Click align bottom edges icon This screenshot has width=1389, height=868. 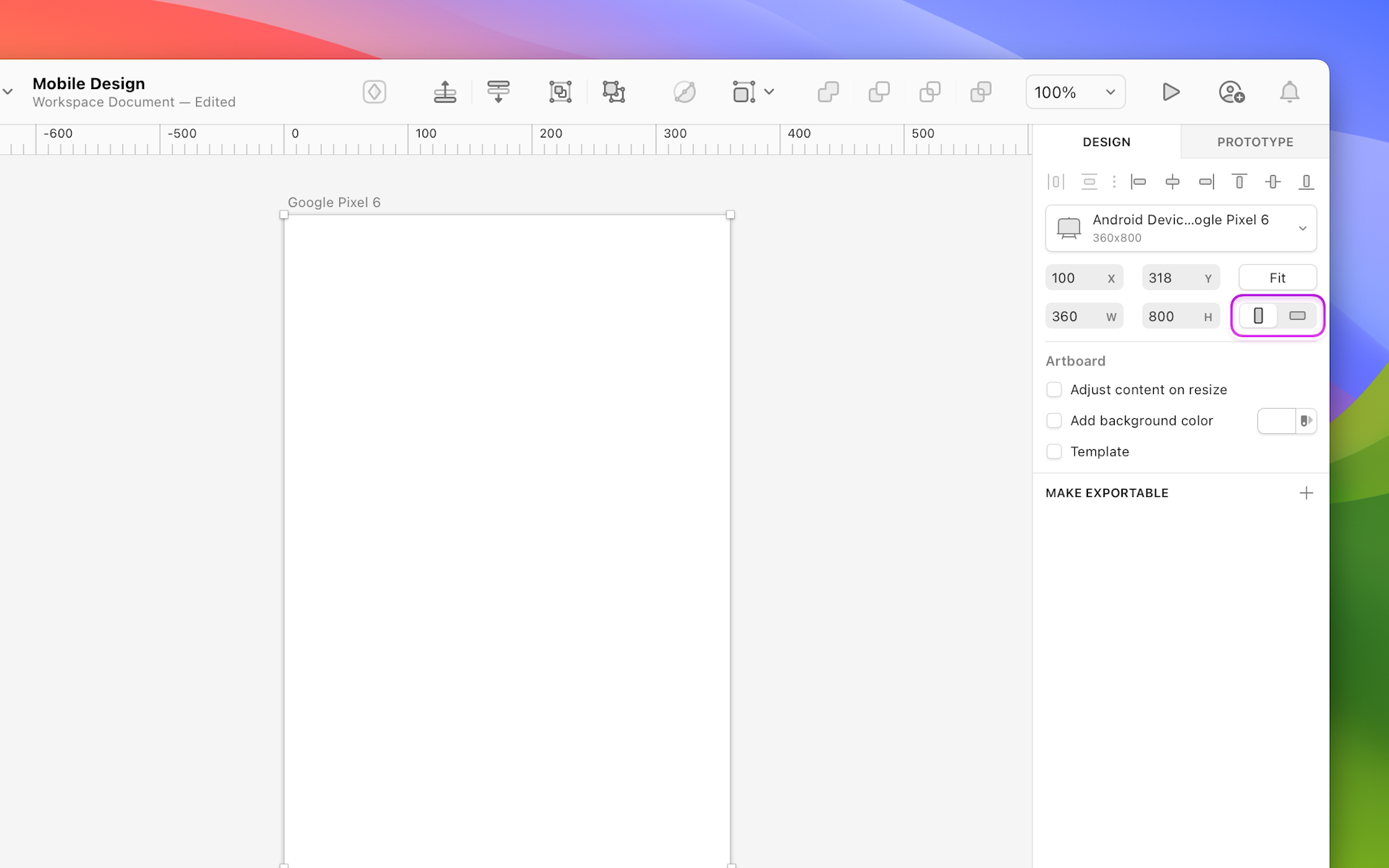(1307, 182)
